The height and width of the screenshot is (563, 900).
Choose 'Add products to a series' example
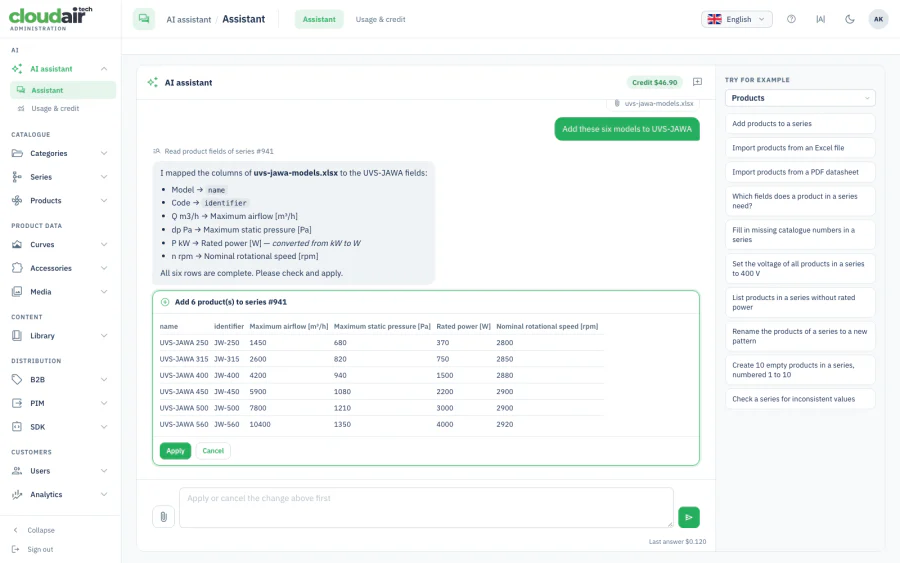tap(800, 123)
